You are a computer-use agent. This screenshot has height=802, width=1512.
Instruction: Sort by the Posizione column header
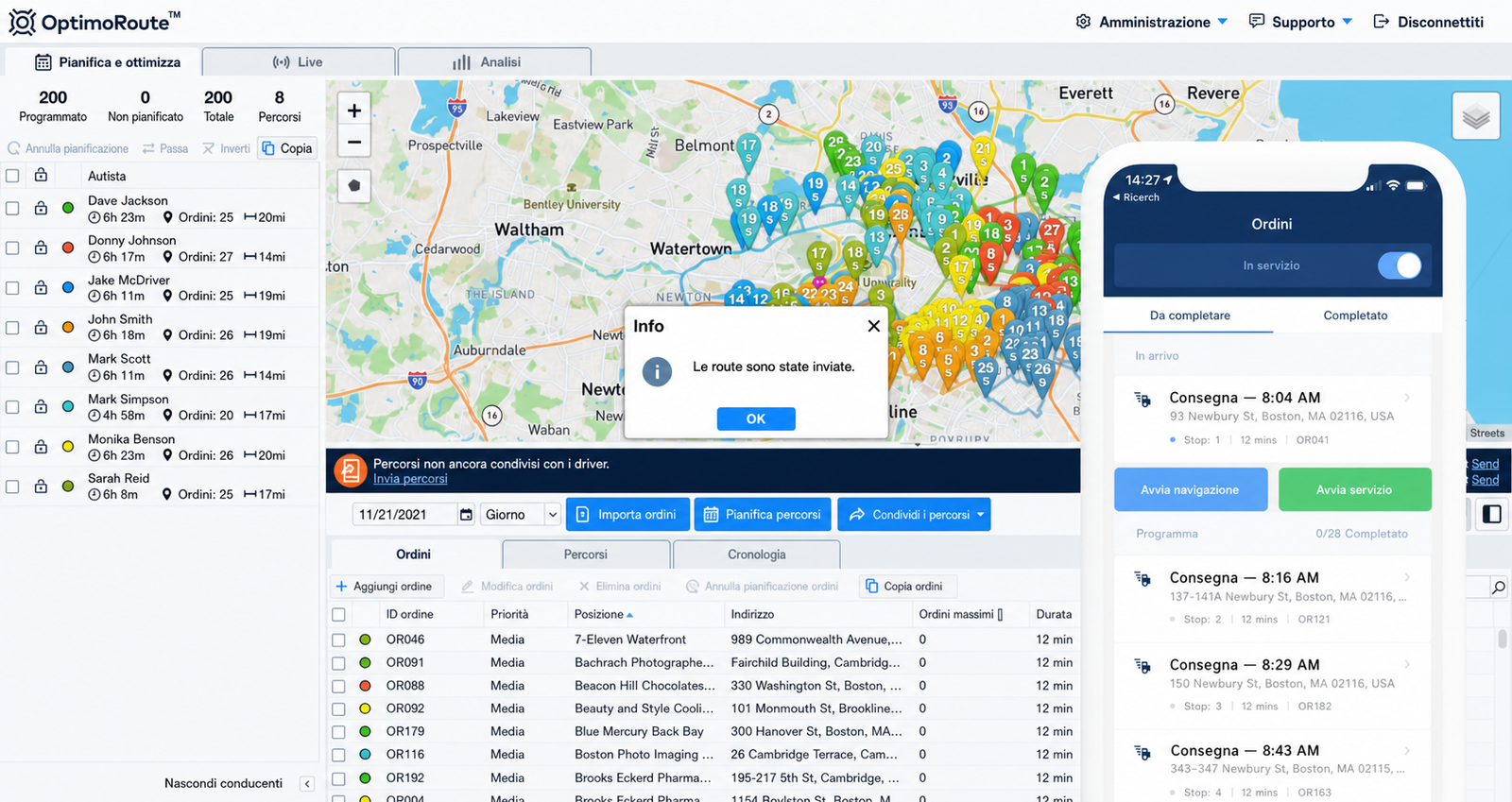coord(604,614)
